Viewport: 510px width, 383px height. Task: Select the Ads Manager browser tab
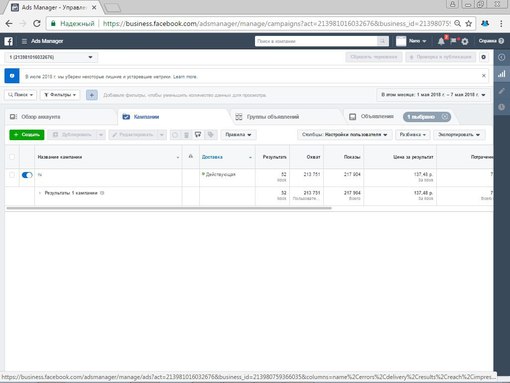coord(53,7)
